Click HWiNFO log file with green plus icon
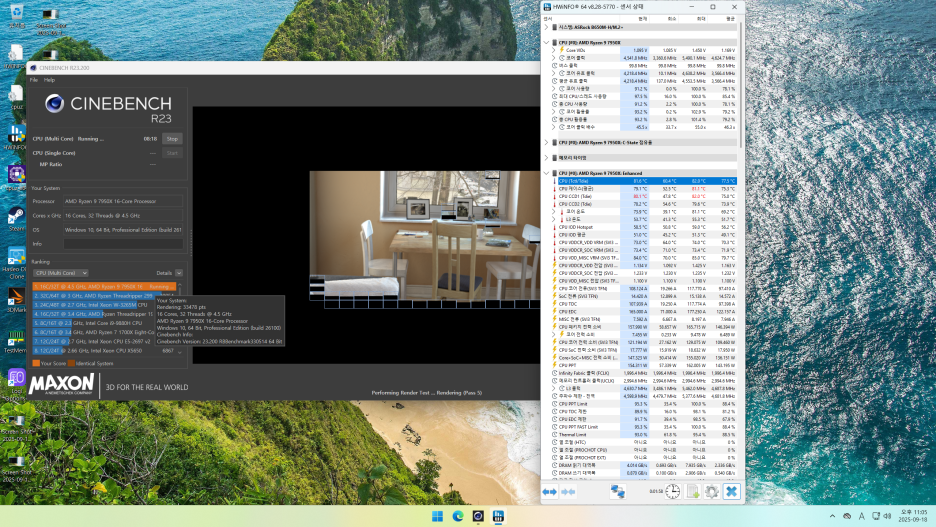936x527 pixels. pyautogui.click(x=692, y=492)
